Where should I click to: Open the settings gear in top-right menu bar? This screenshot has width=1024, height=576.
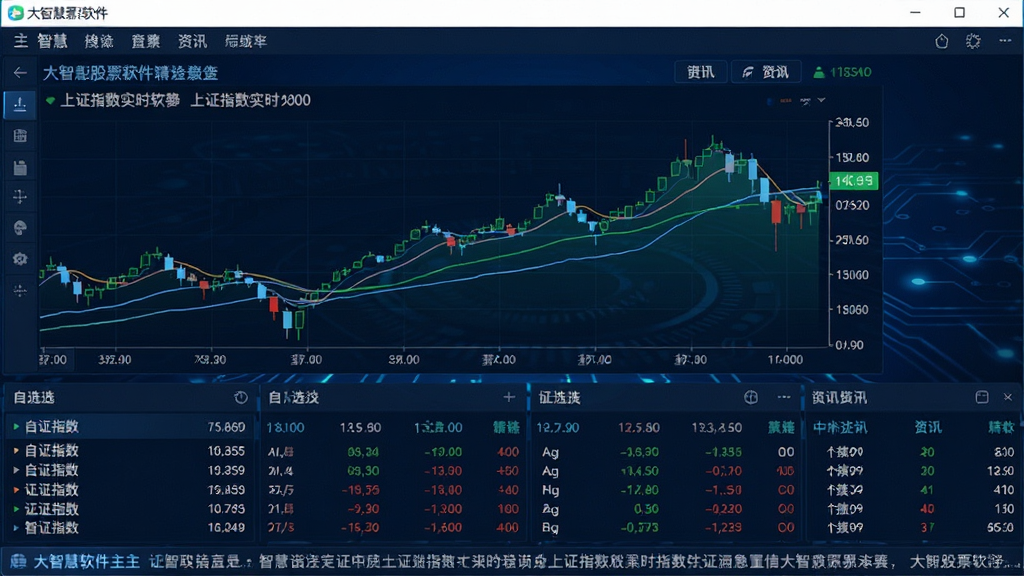973,41
